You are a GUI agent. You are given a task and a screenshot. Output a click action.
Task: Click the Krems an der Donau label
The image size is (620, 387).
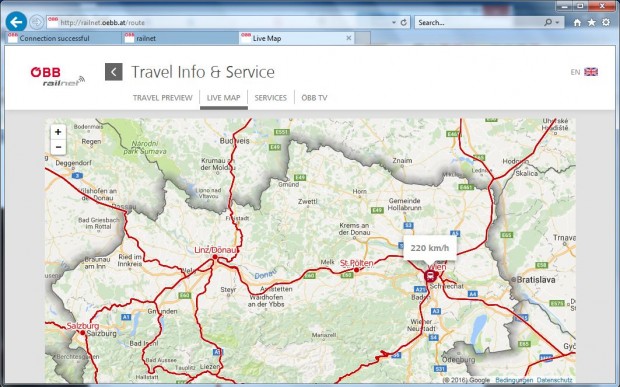[354, 229]
